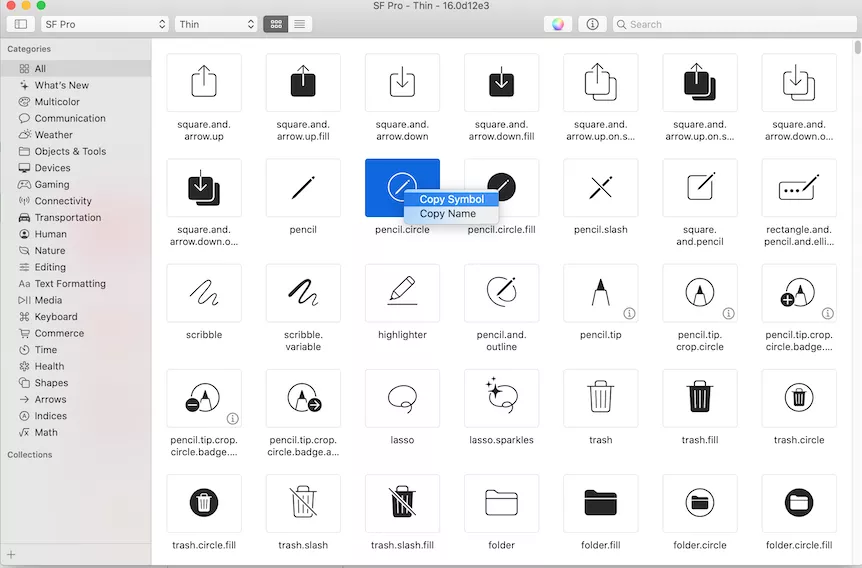The image size is (862, 568).
Task: Add a new collection with plus button
Action: click(x=11, y=554)
